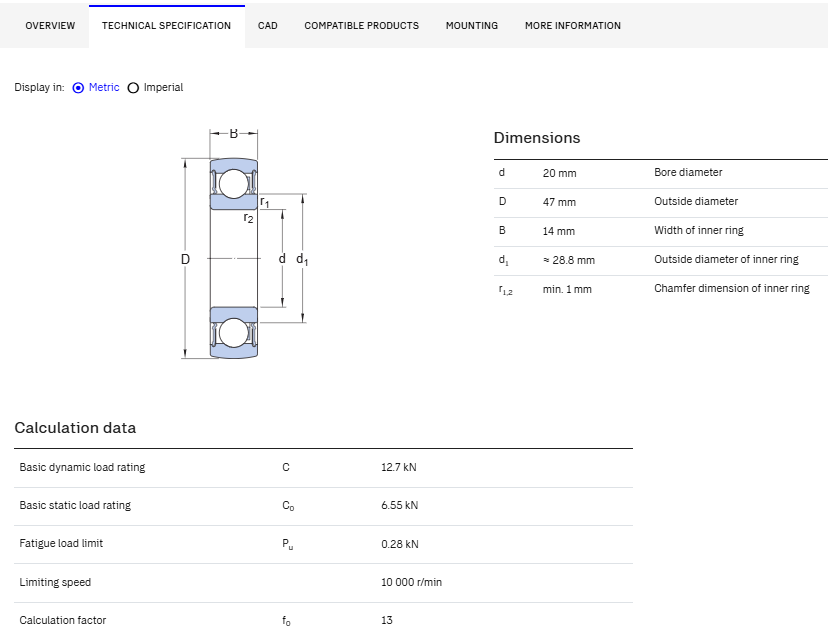Select the Technical Specification tab

click(166, 26)
